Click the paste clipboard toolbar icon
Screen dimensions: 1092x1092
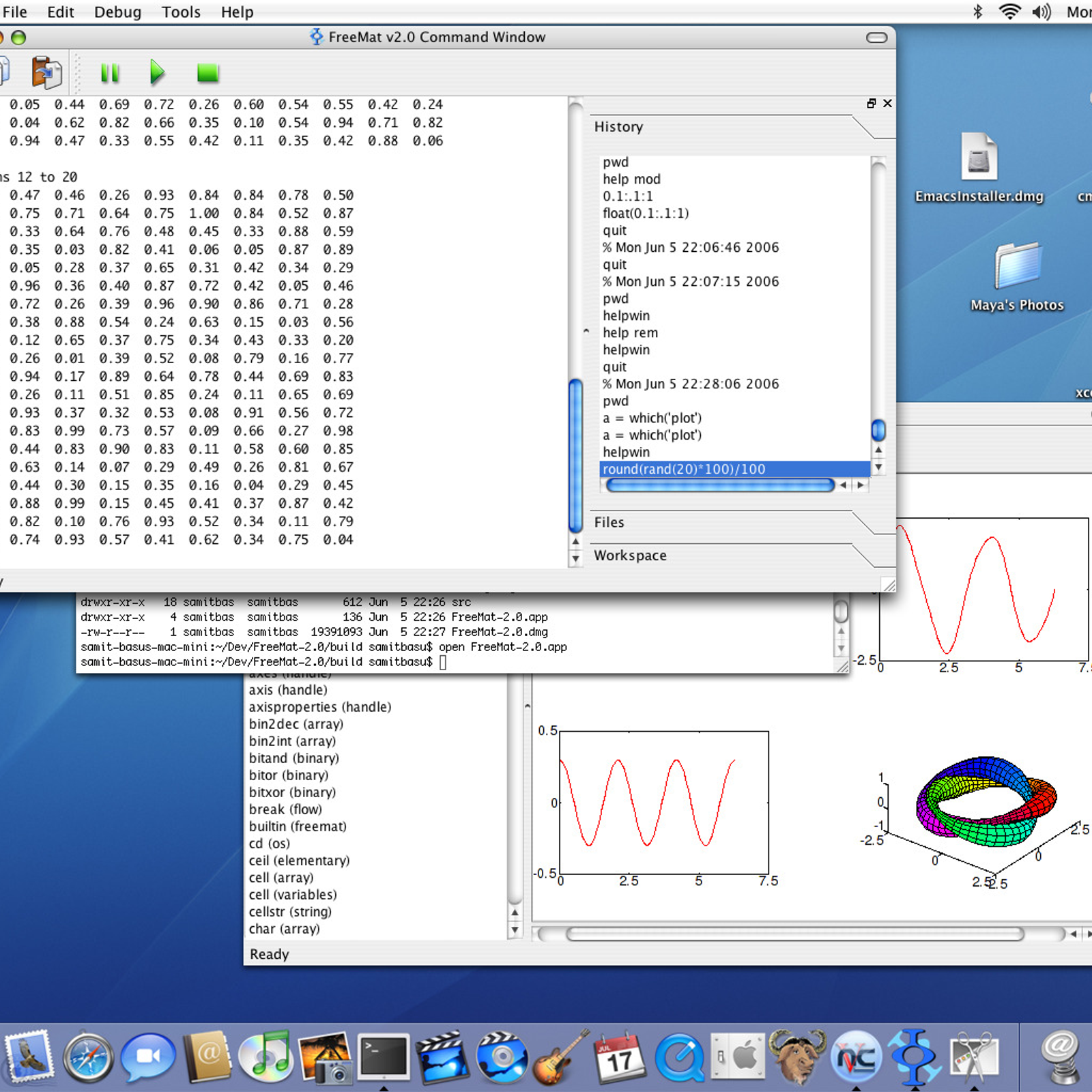pyautogui.click(x=46, y=72)
